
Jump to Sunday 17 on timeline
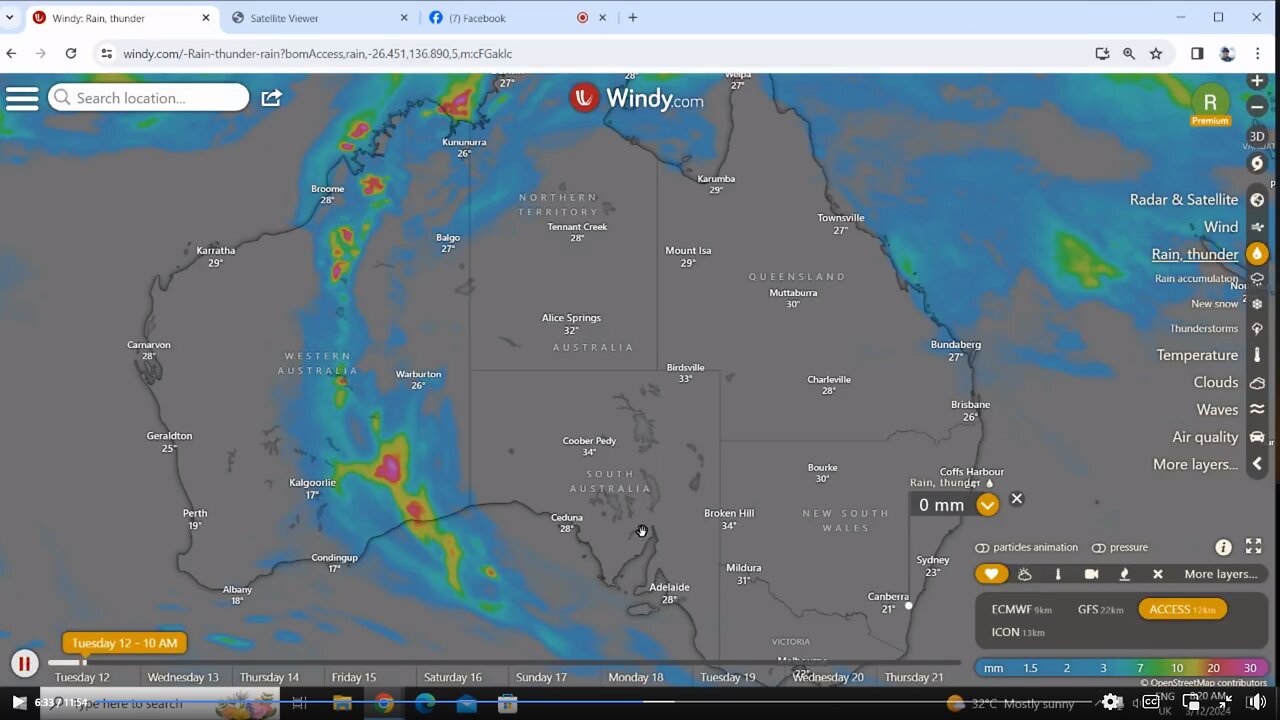coord(541,677)
